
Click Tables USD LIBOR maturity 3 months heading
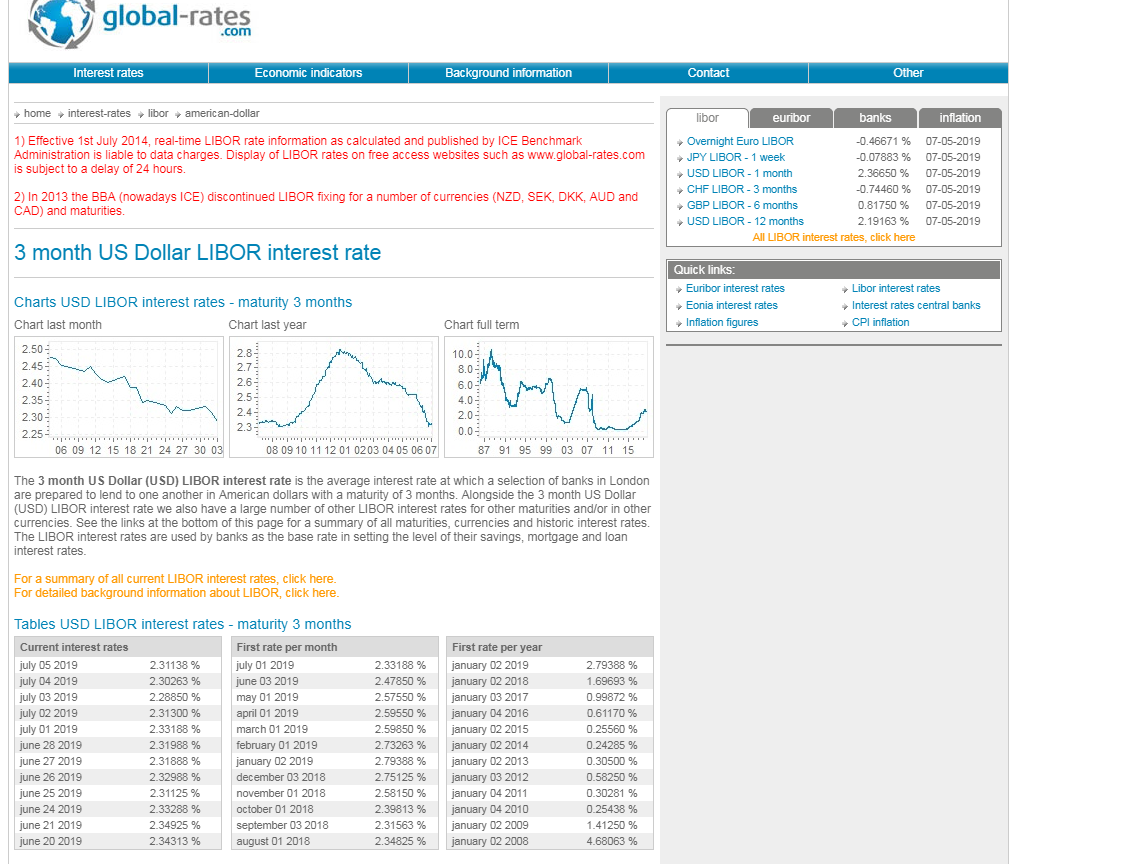coord(183,624)
